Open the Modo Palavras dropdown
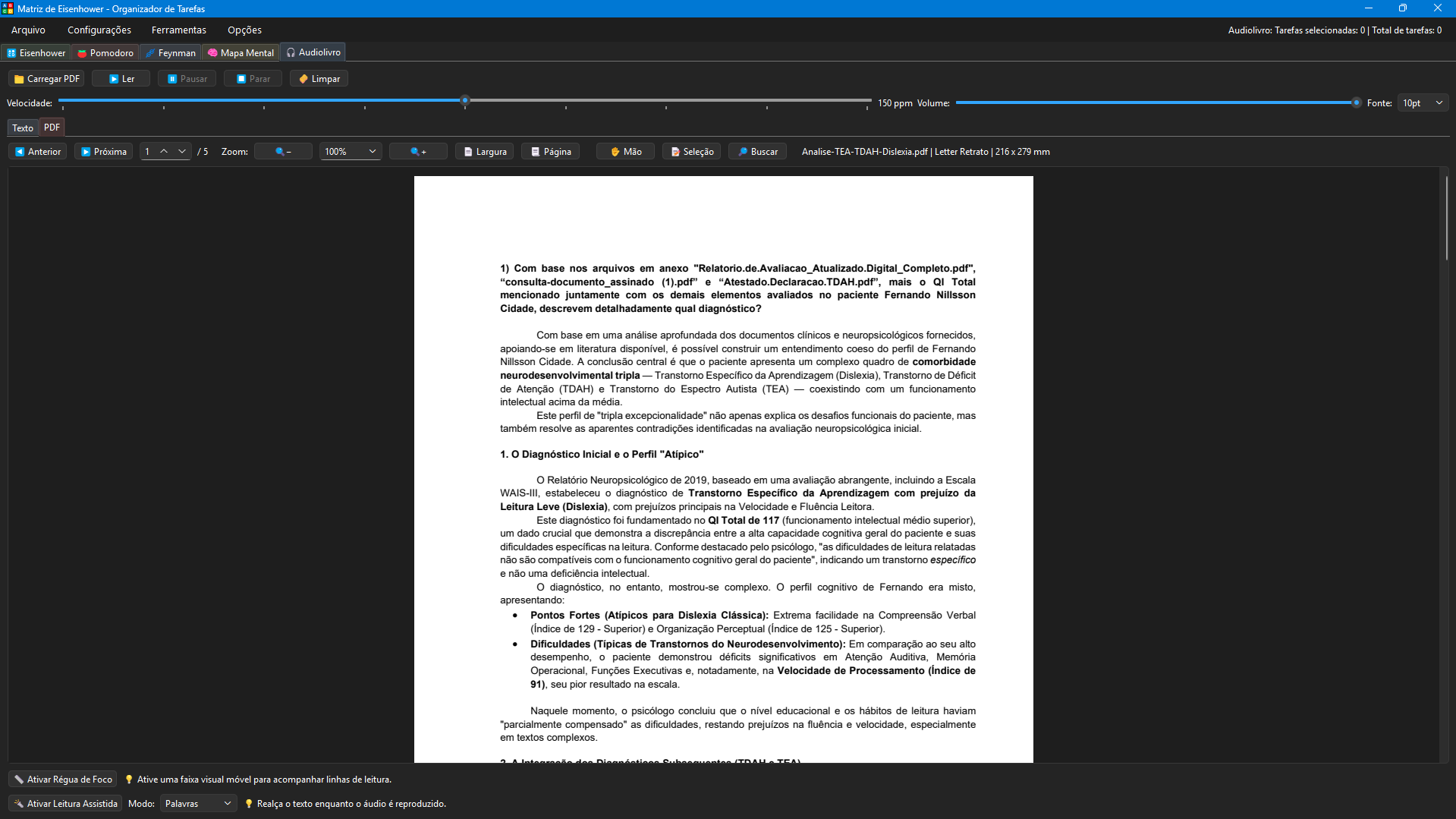Viewport: 1456px width, 819px height. (198, 804)
